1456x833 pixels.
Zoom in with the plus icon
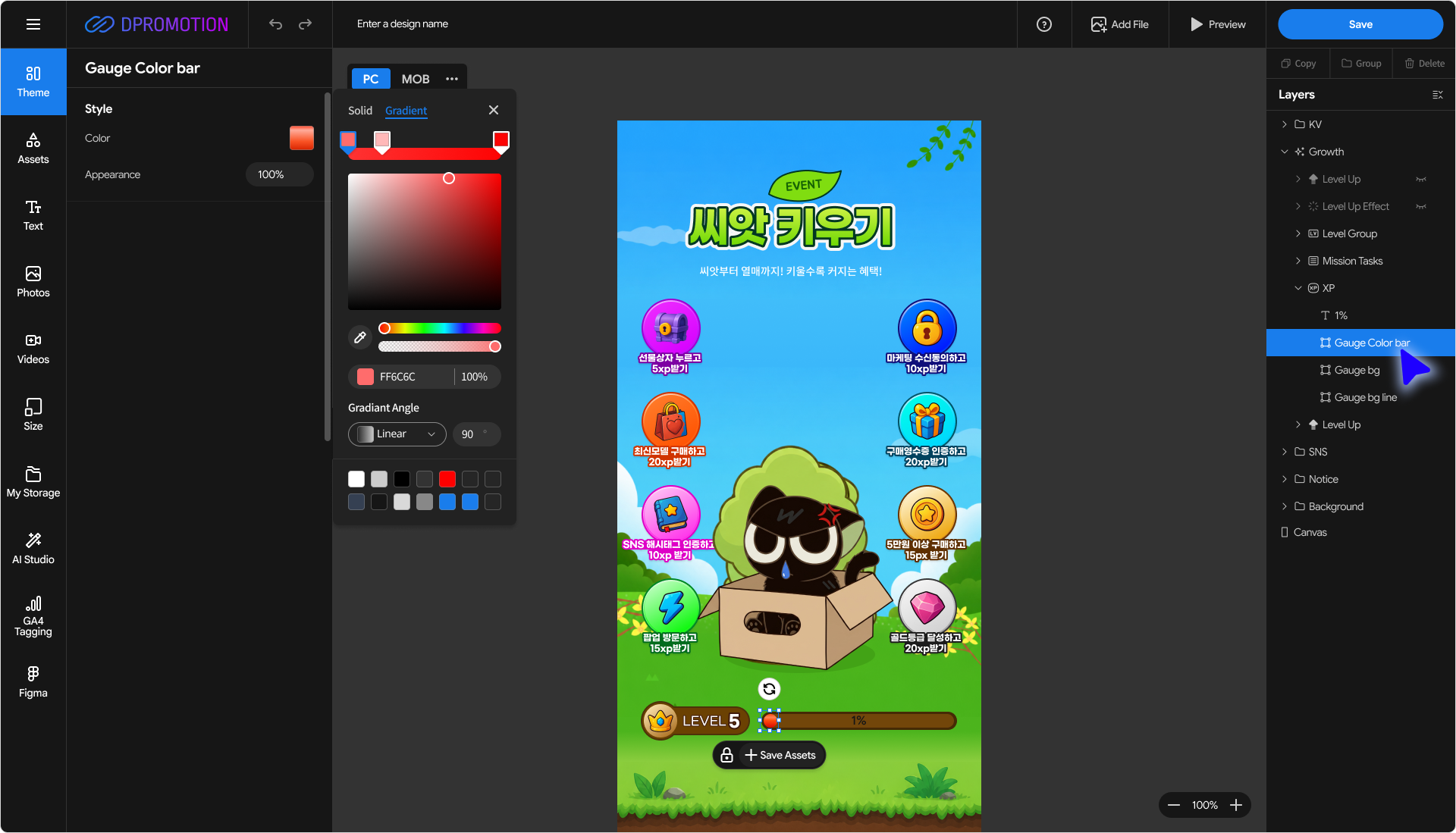tap(1236, 805)
